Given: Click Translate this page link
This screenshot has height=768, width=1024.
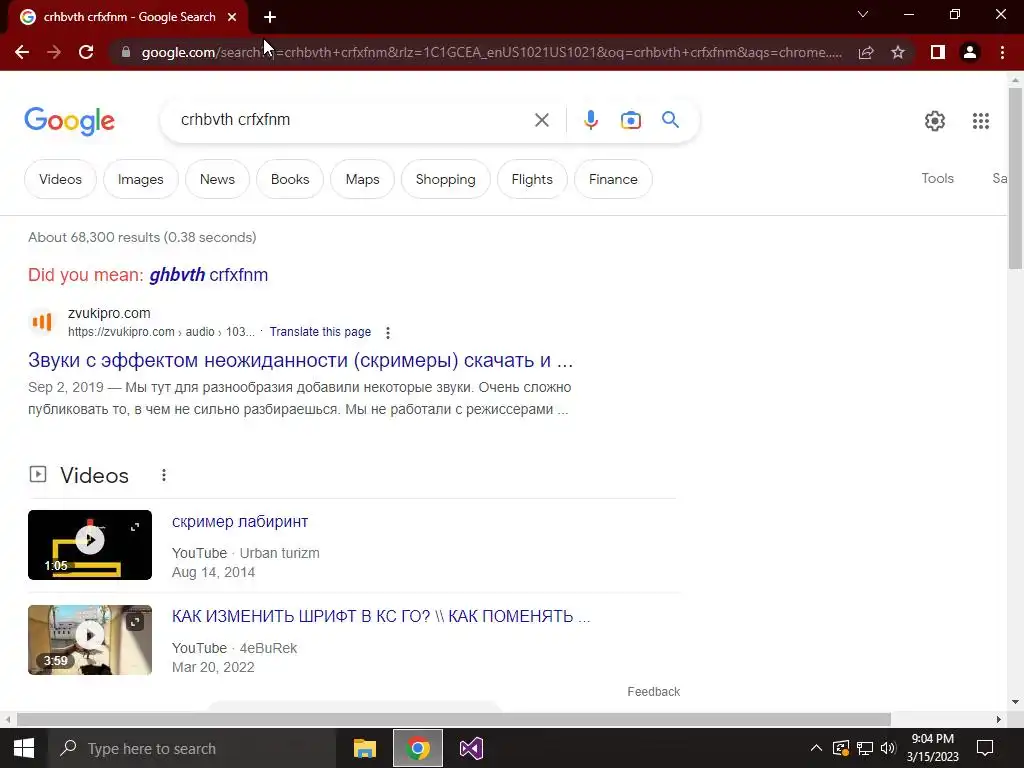Looking at the screenshot, I should tap(320, 332).
